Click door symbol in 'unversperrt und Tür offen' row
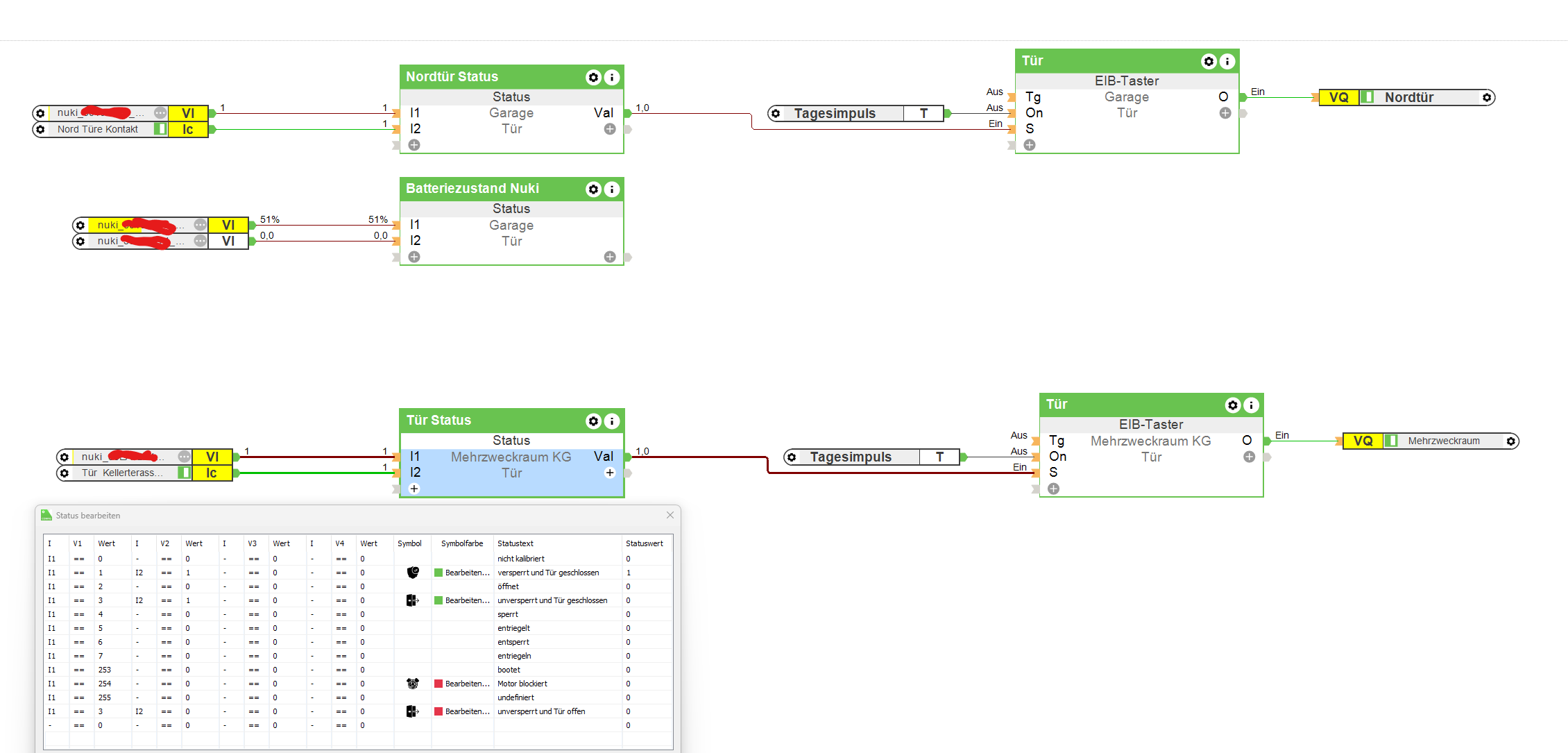This screenshot has width=1568, height=753. [x=413, y=711]
